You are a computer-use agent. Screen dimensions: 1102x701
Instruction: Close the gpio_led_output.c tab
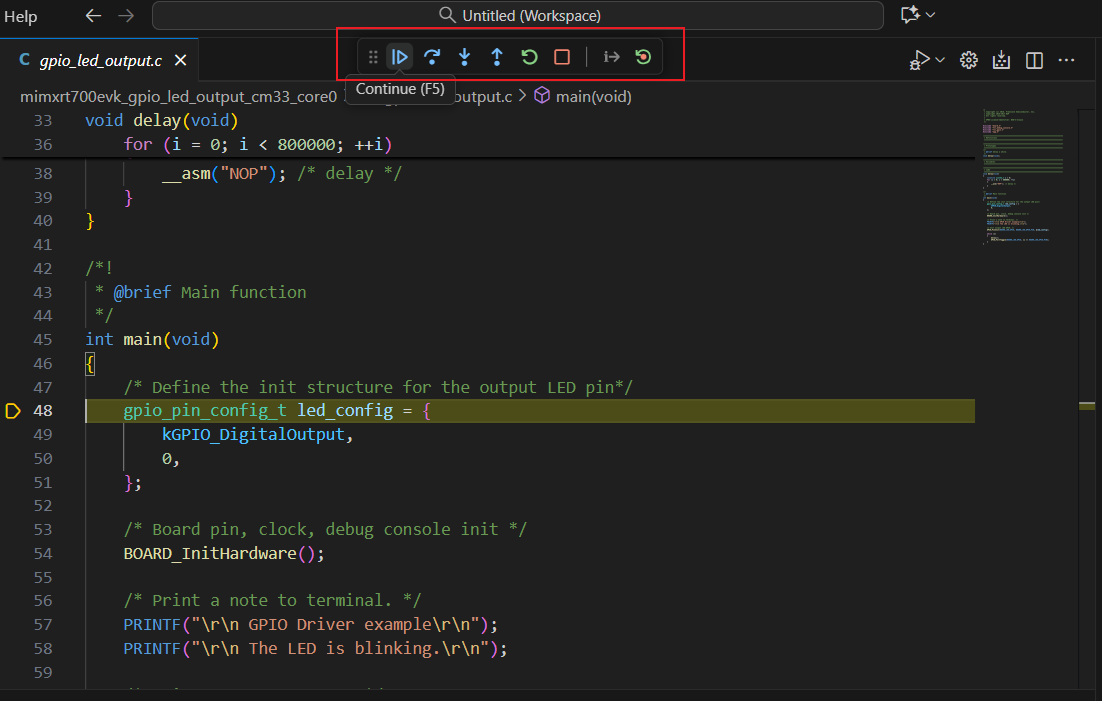tap(181, 60)
